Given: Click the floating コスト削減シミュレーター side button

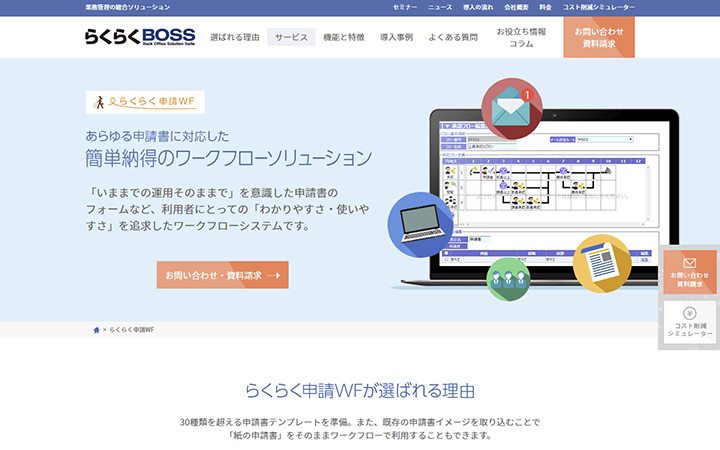Looking at the screenshot, I should point(690,322).
